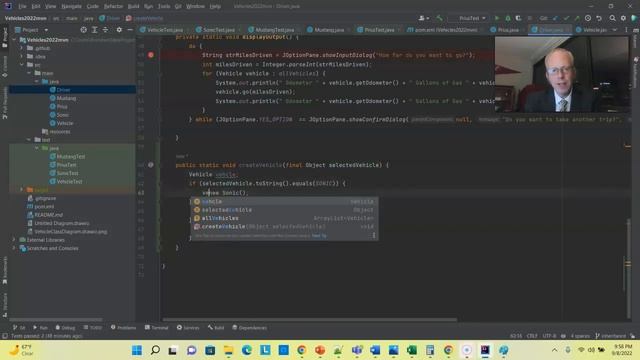The width and height of the screenshot is (640, 360).
Task: Open TODO tool window
Action: [x=93, y=327]
